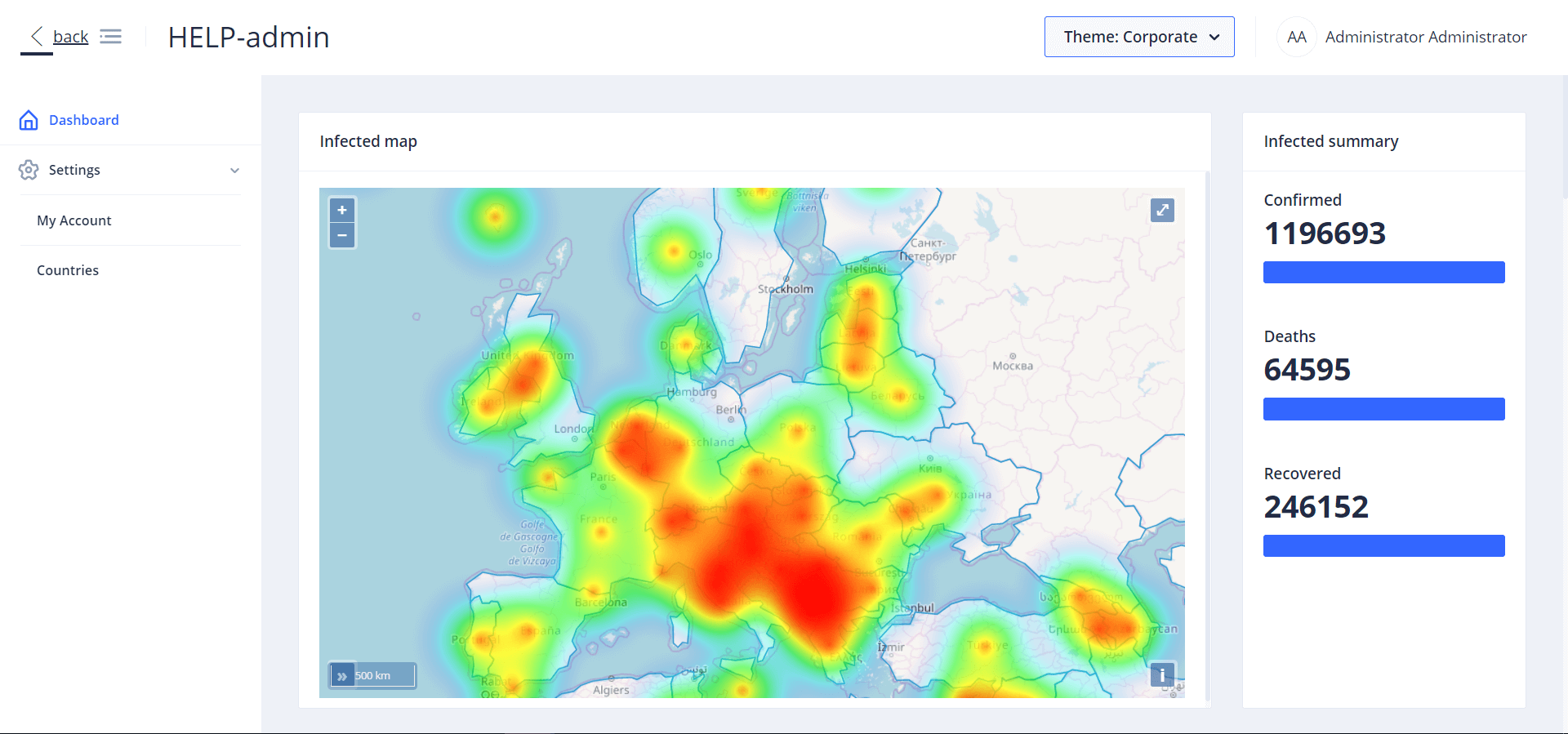Viewport: 1568px width, 734px height.
Task: Go to My Account page
Action: coord(74,220)
